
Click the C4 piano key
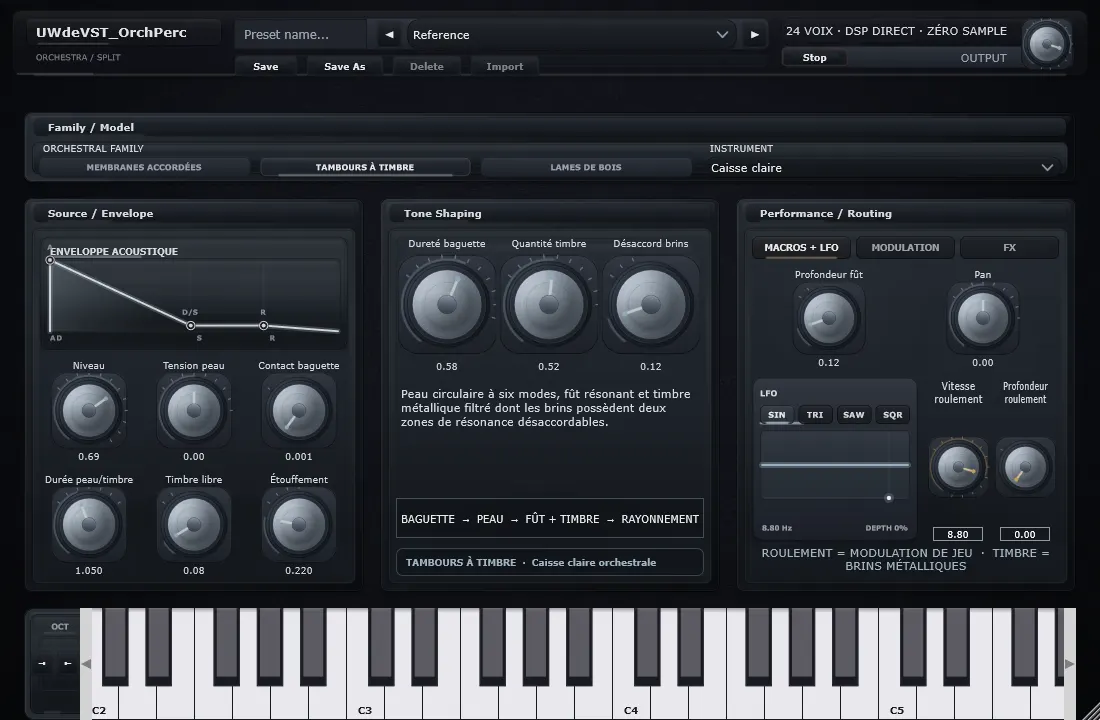tap(631, 702)
